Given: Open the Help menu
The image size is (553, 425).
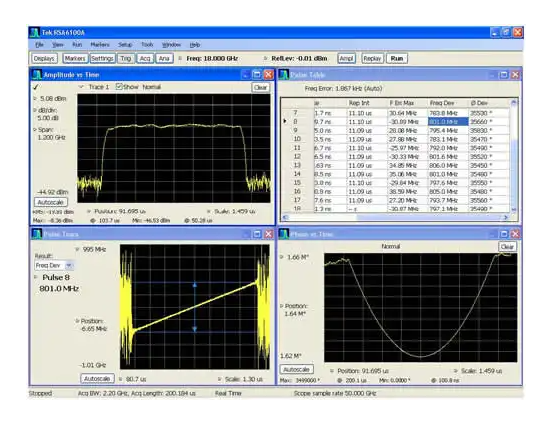Looking at the screenshot, I should tap(195, 45).
